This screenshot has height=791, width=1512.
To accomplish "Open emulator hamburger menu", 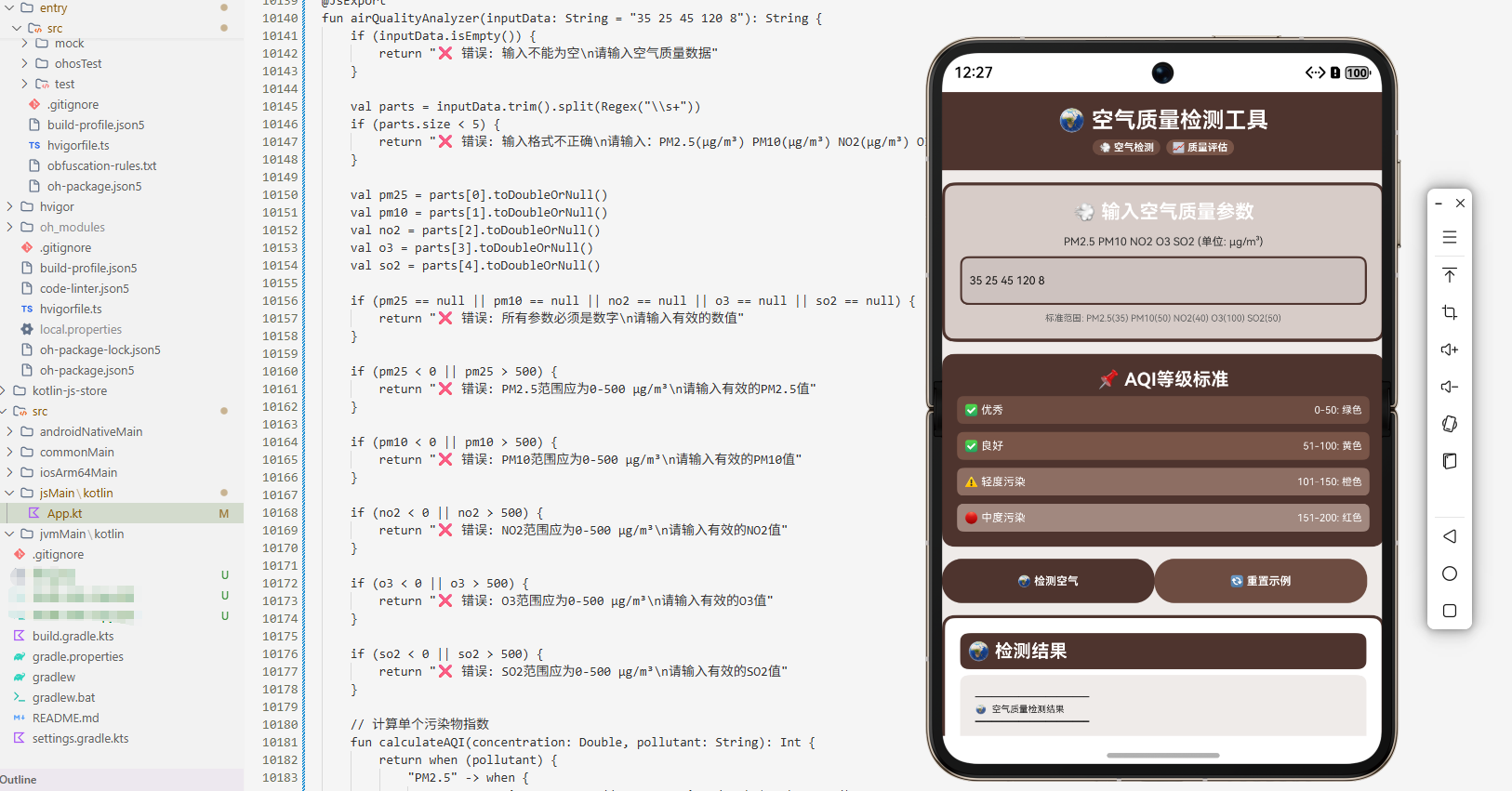I will [x=1449, y=238].
